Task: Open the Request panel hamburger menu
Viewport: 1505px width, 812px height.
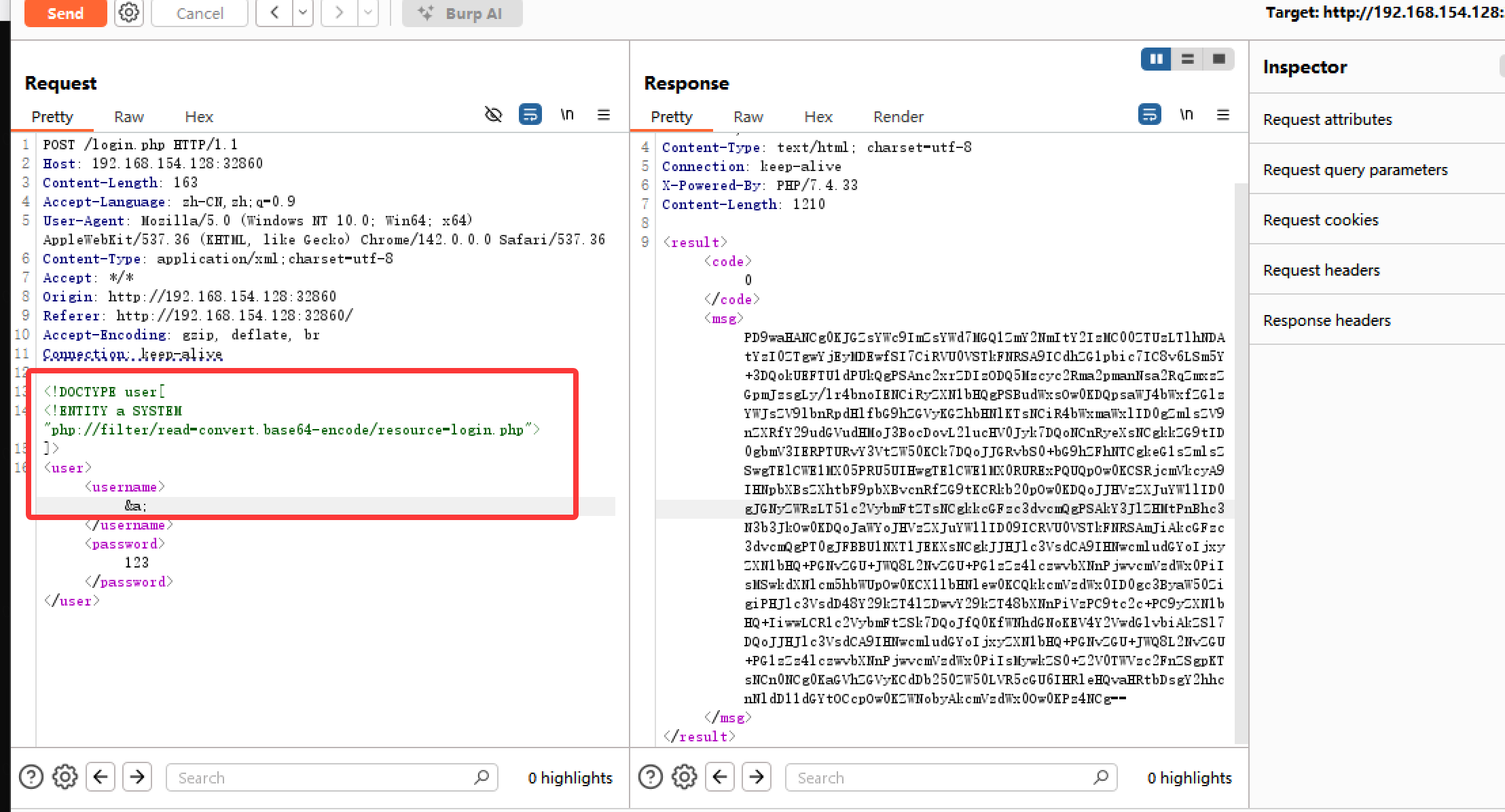Action: [604, 115]
